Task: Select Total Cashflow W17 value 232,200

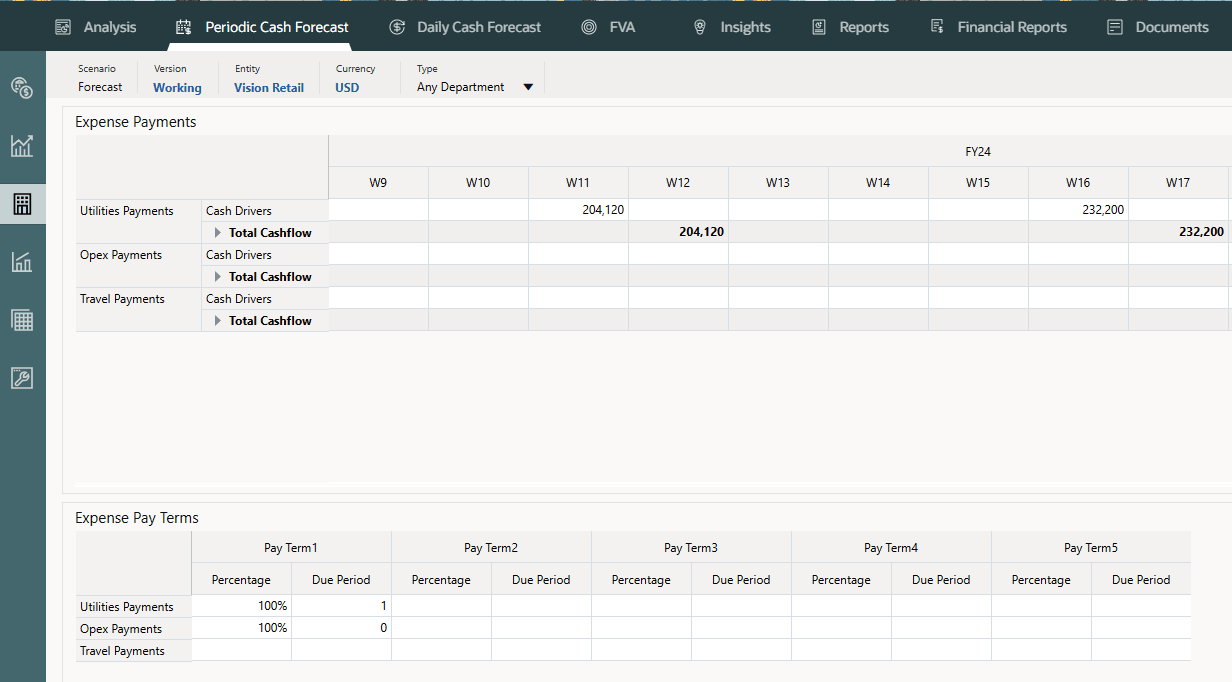Action: click(x=1178, y=232)
